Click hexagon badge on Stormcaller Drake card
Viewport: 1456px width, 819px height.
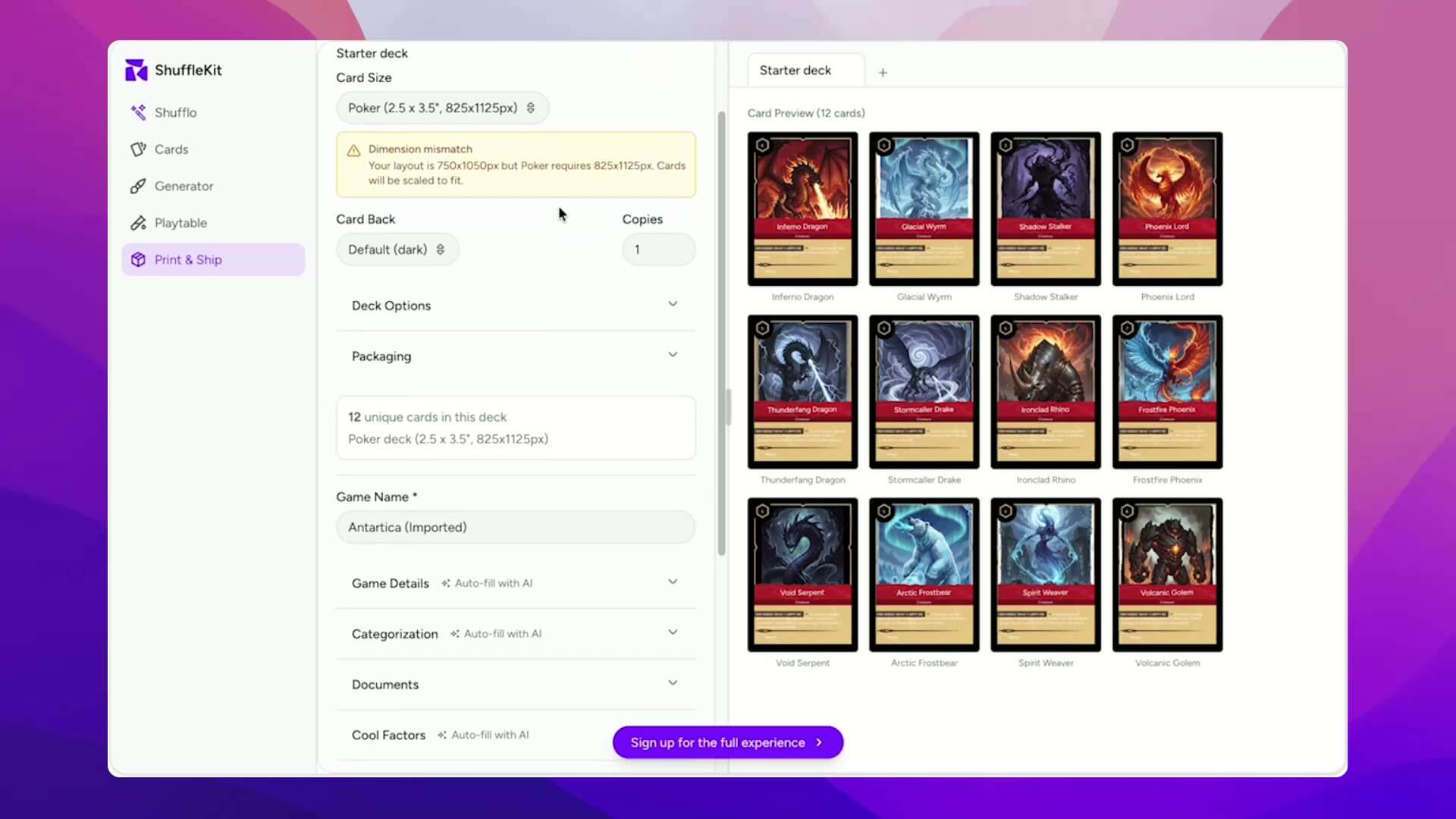click(883, 328)
